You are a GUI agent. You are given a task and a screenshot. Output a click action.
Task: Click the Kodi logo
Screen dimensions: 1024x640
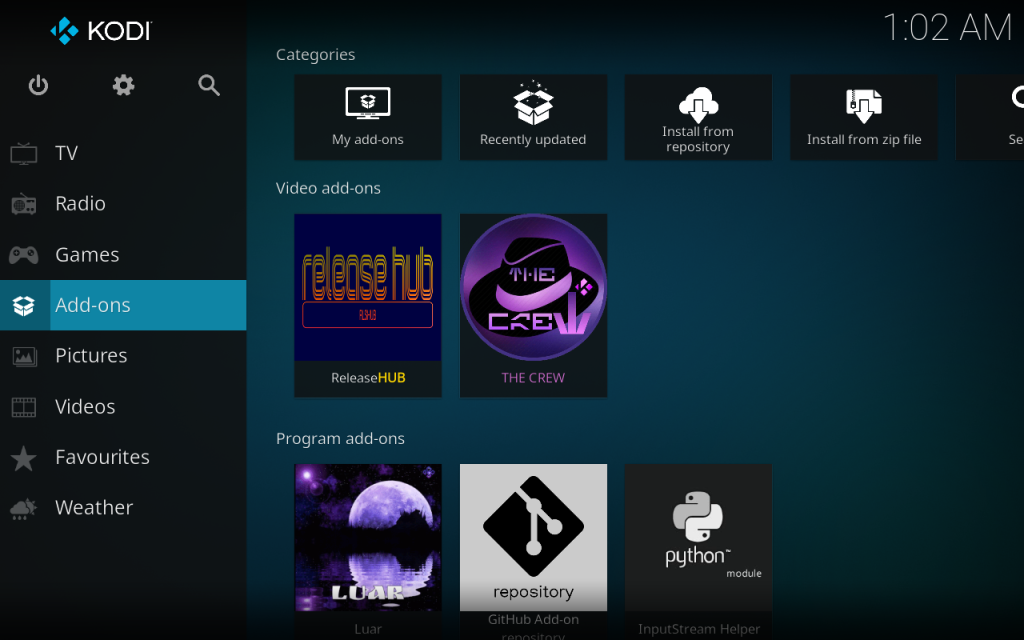[100, 31]
